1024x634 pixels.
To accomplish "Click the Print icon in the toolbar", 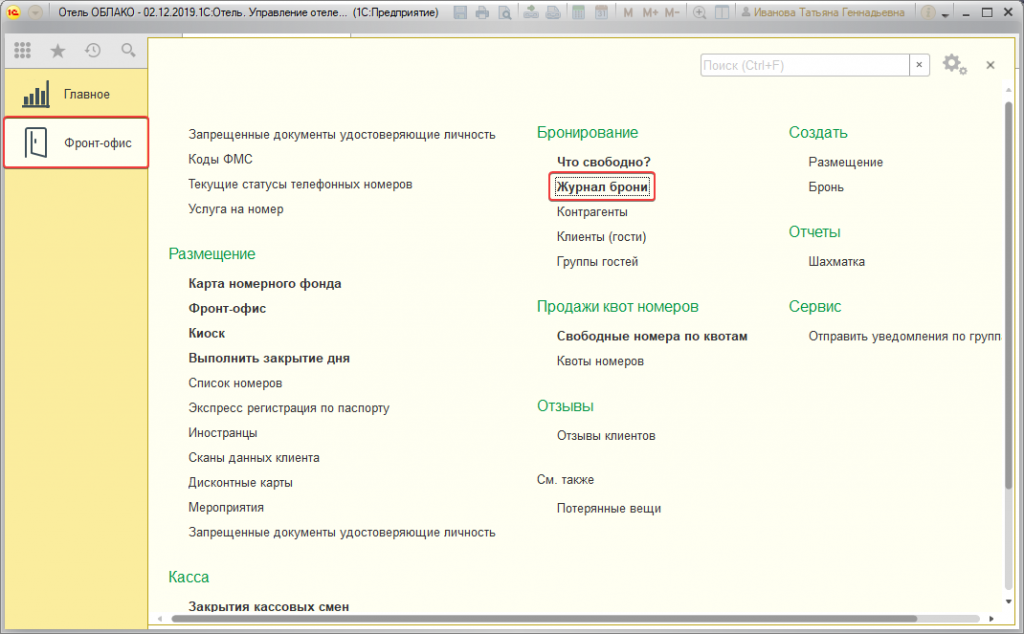I will pos(483,11).
